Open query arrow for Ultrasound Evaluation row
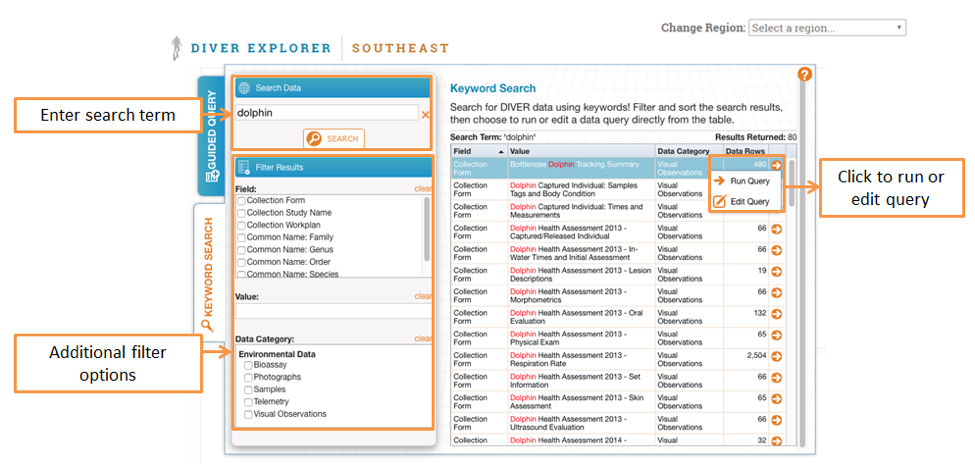The image size is (975, 466). [776, 419]
